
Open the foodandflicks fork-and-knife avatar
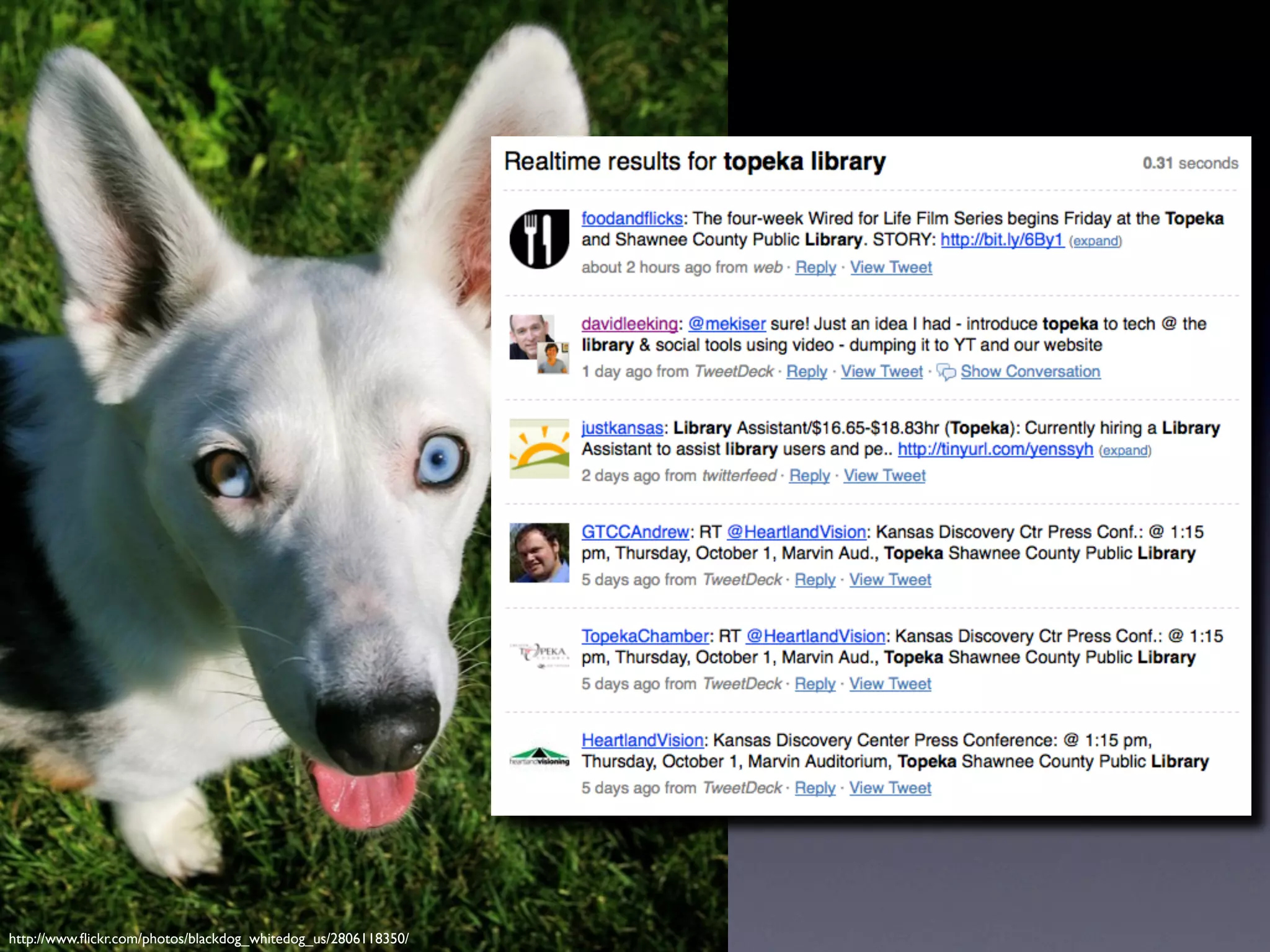coord(539,239)
